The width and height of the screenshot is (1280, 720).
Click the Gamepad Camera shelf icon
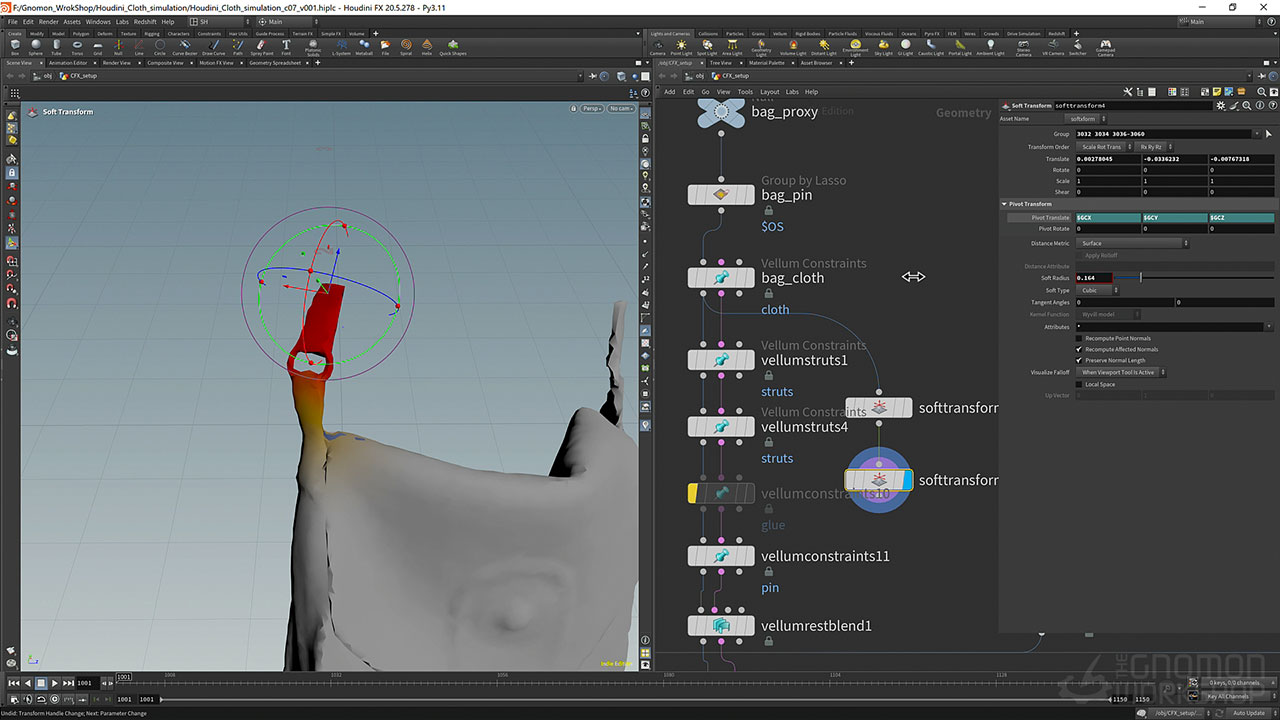click(x=1105, y=46)
